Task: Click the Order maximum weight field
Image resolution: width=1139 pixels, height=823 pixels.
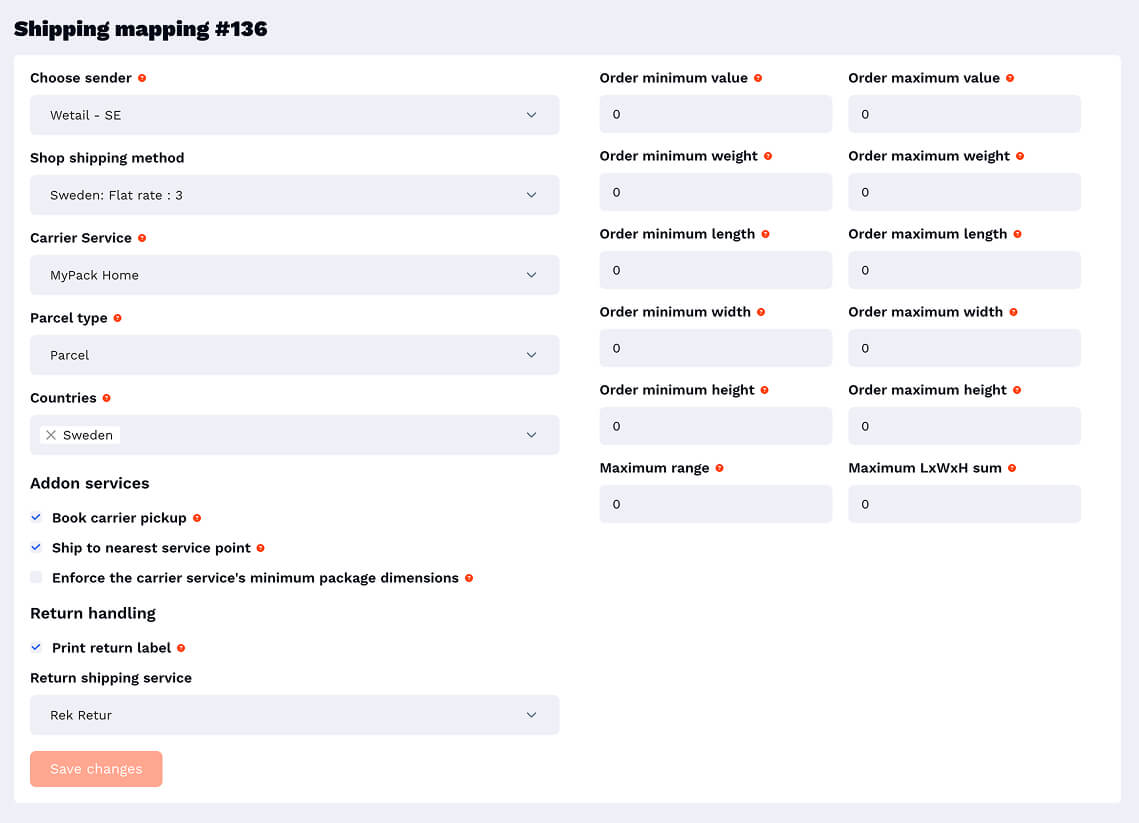Action: 964,192
